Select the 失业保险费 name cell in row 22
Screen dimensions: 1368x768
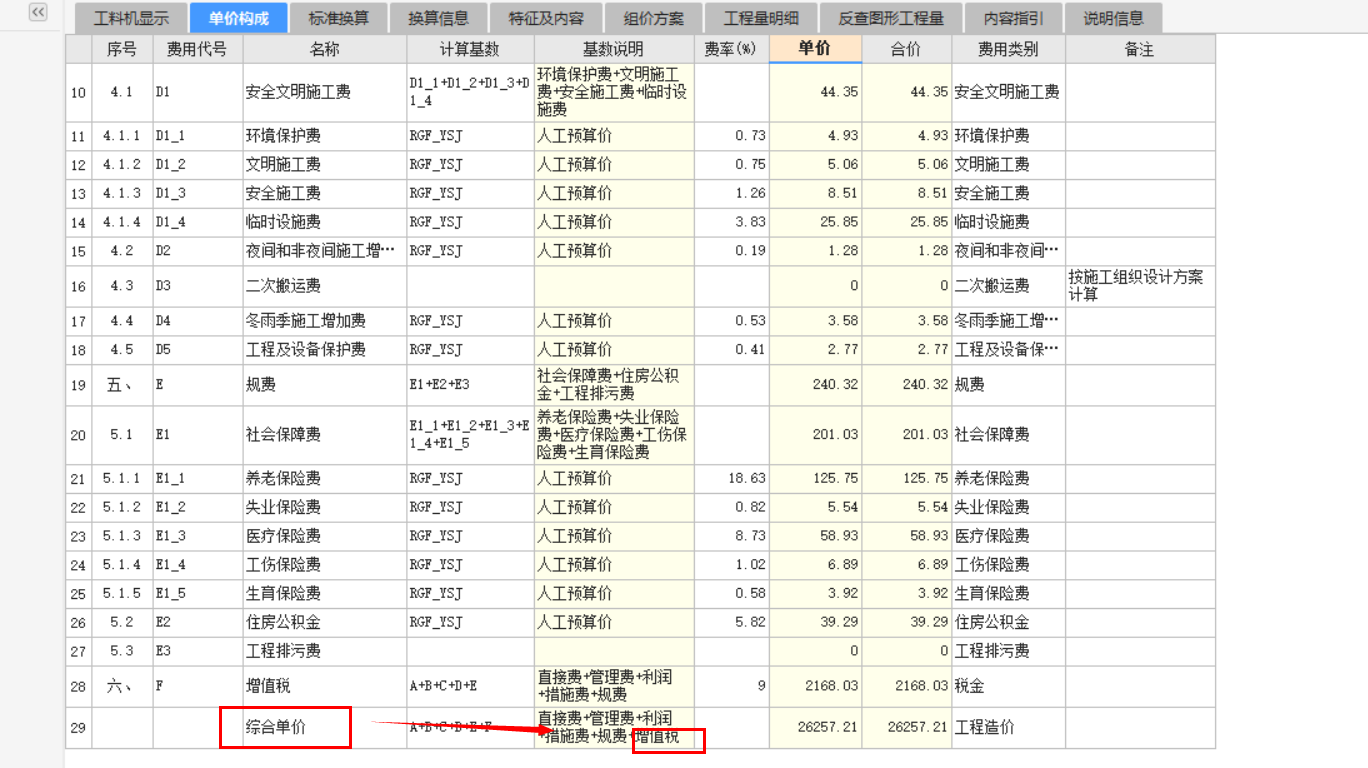pyautogui.click(x=325, y=508)
